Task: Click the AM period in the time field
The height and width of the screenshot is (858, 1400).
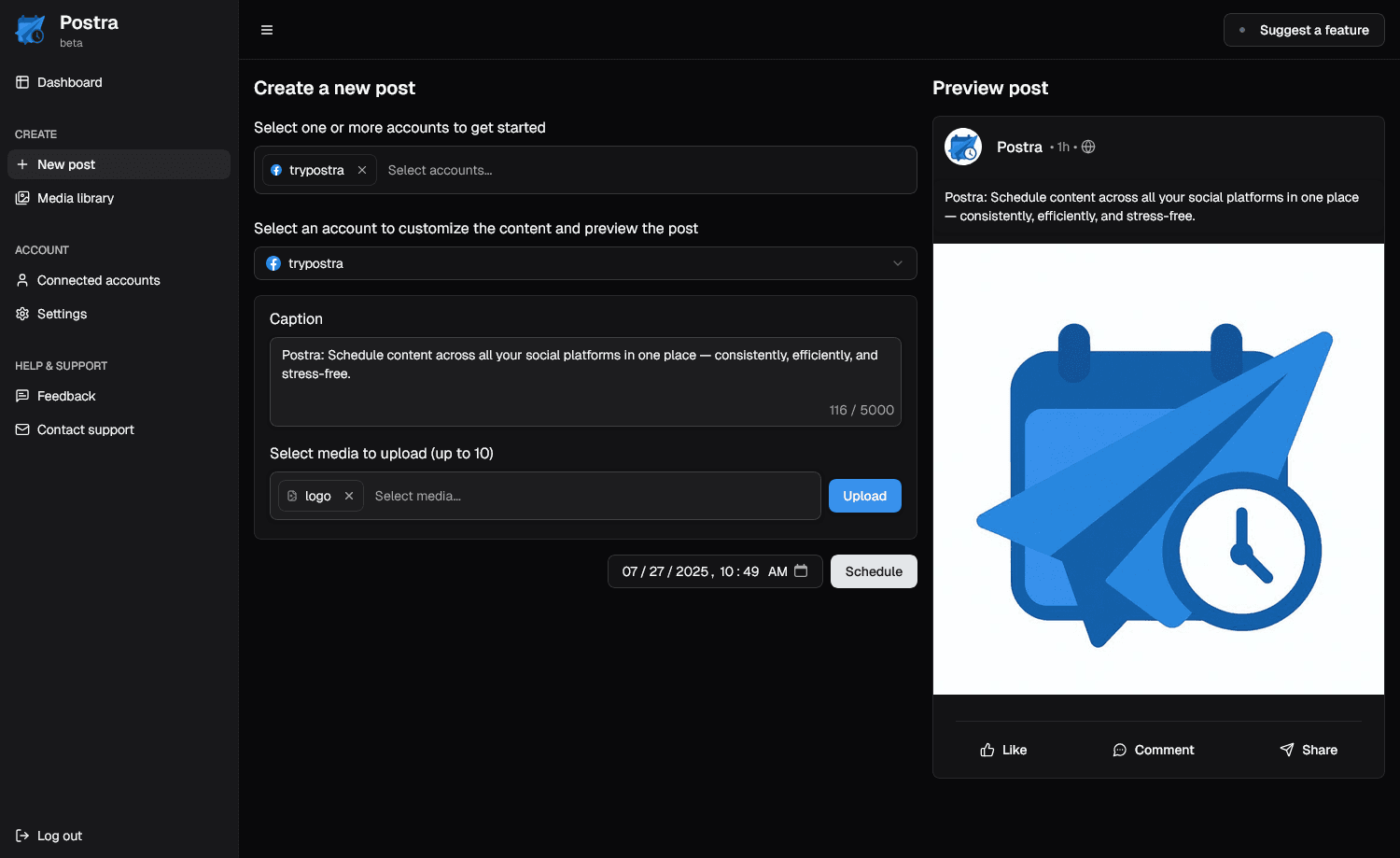Action: point(777,571)
